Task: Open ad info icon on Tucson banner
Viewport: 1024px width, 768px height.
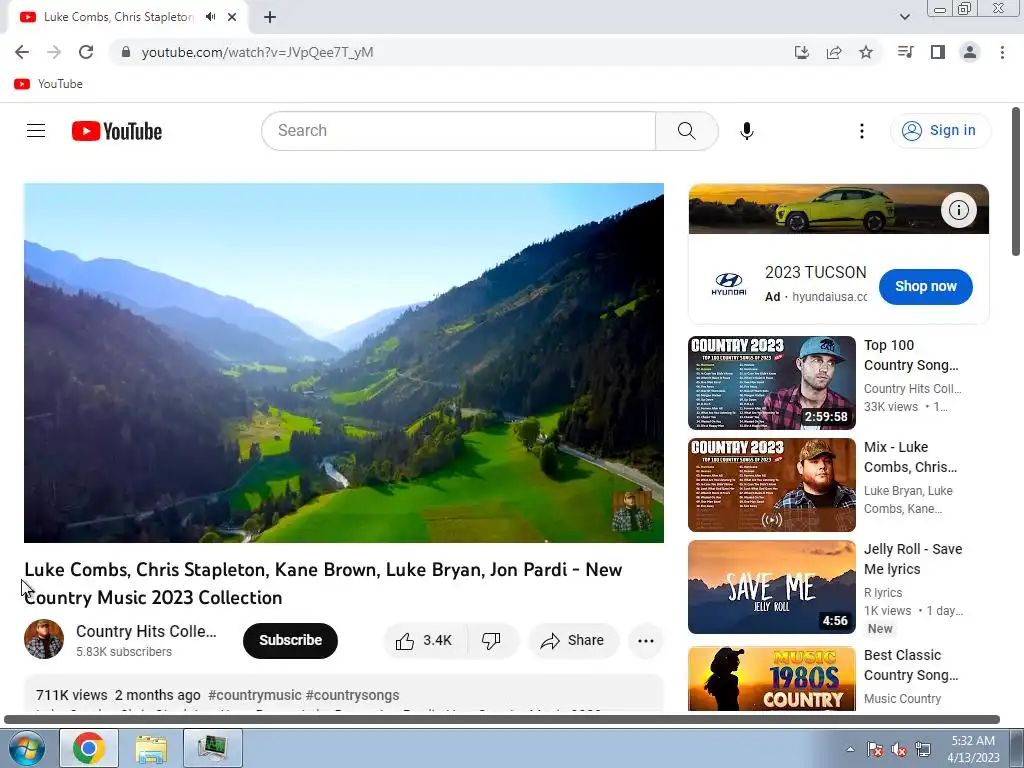Action: click(959, 210)
